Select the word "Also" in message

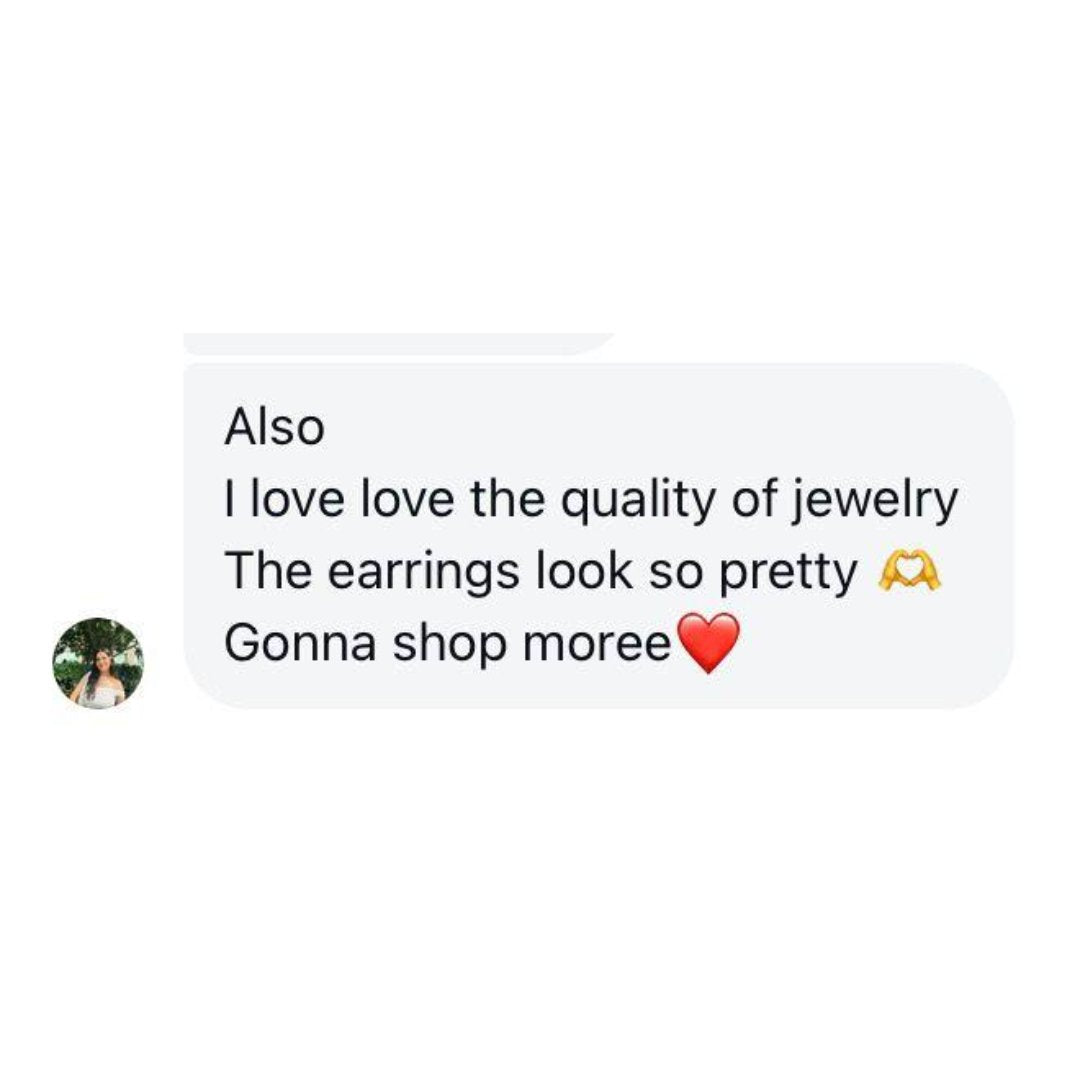[x=274, y=427]
